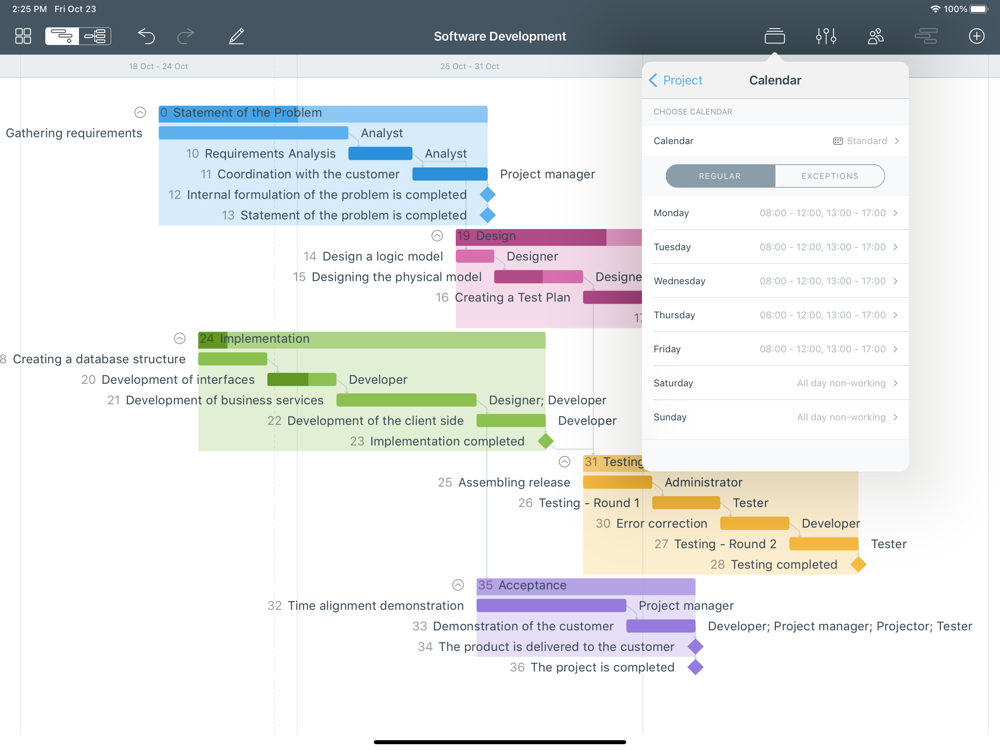Click the redo arrow icon
This screenshot has height=750, width=1000.
click(186, 36)
